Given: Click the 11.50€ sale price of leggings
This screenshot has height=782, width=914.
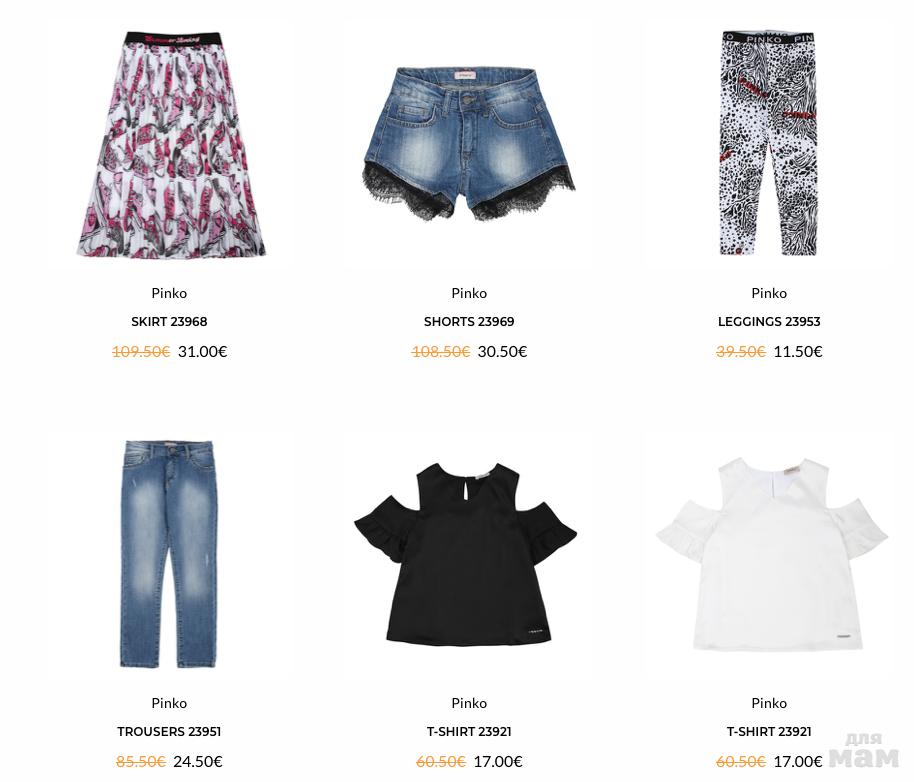Looking at the screenshot, I should point(797,351).
